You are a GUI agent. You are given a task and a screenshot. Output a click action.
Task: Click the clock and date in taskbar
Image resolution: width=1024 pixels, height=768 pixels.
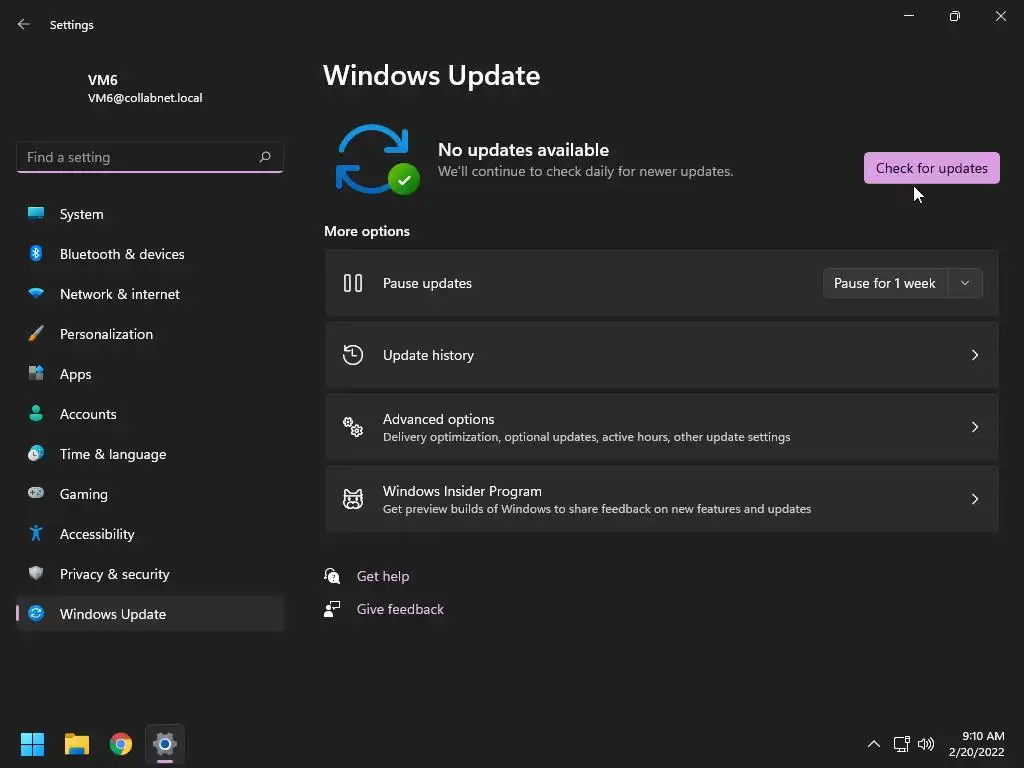(x=976, y=744)
